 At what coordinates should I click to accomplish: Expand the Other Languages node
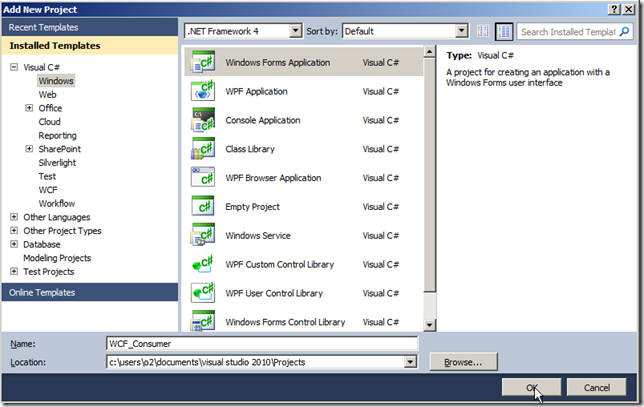14,216
